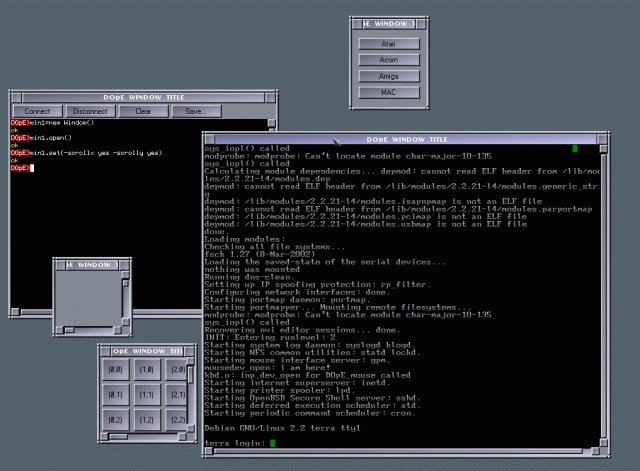Choose the Acorn button

point(389,61)
